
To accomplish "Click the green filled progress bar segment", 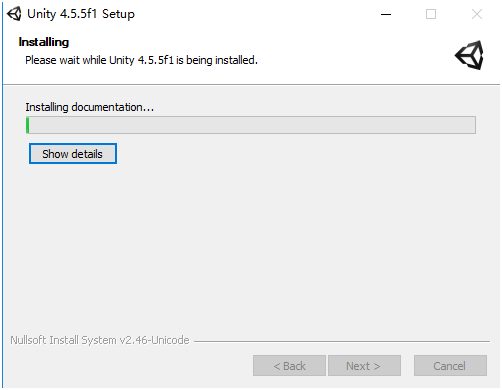I will coord(28,125).
